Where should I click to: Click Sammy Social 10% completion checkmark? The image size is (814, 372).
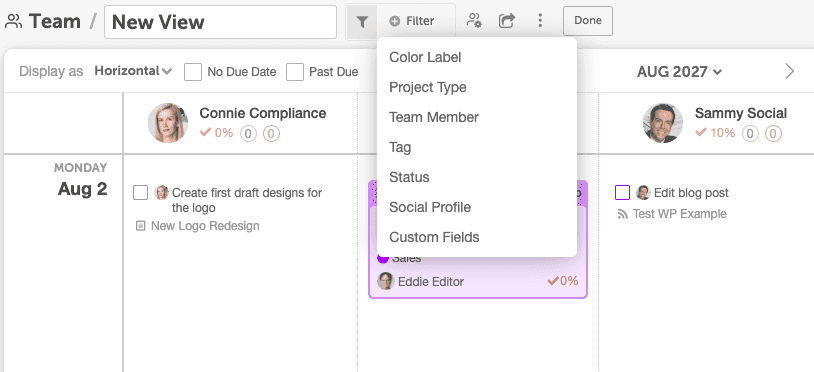[x=701, y=133]
